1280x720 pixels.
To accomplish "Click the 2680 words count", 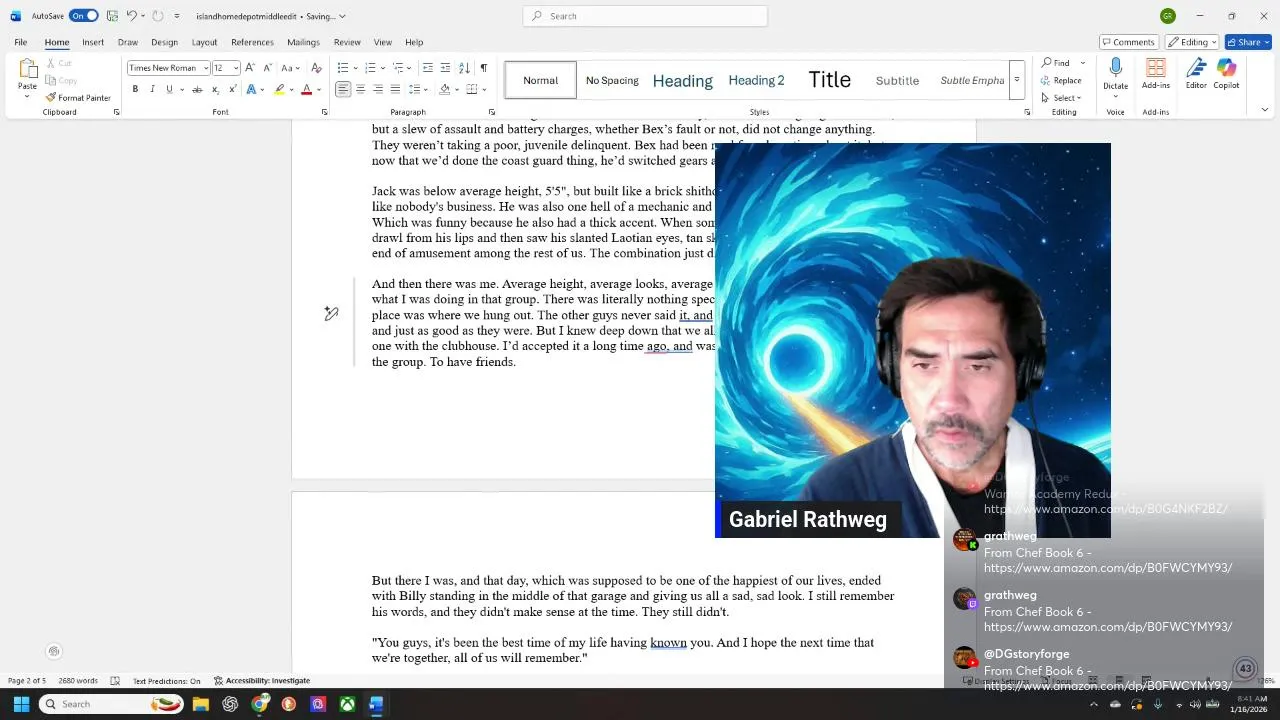I will 78,681.
